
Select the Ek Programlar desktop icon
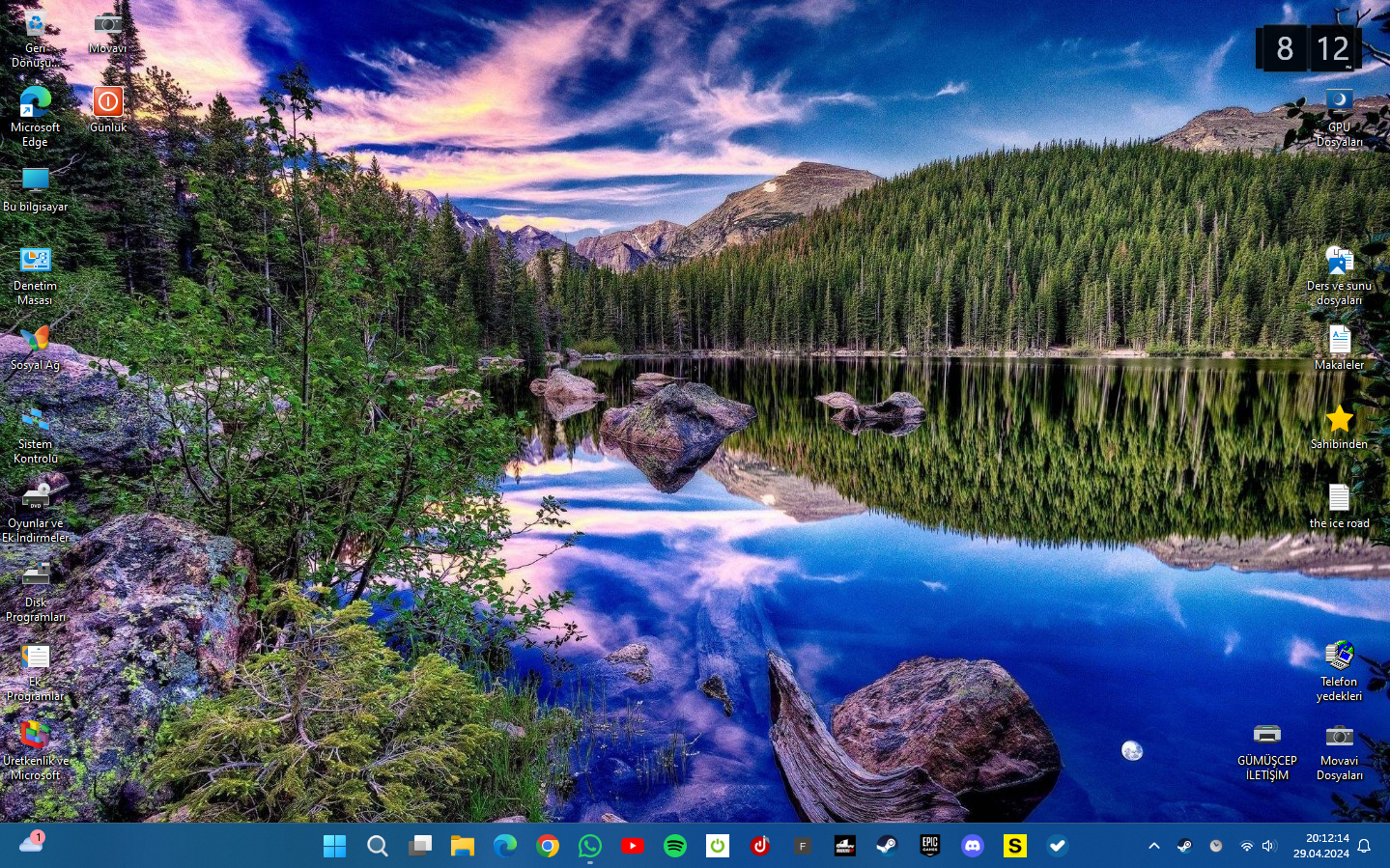(x=35, y=672)
